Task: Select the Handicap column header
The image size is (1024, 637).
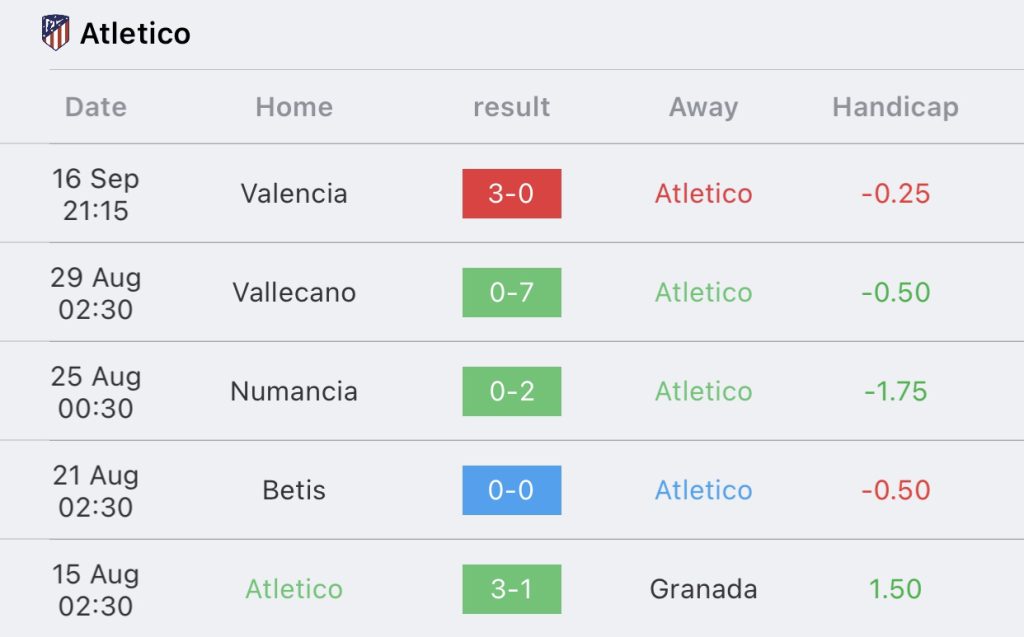Action: [895, 107]
